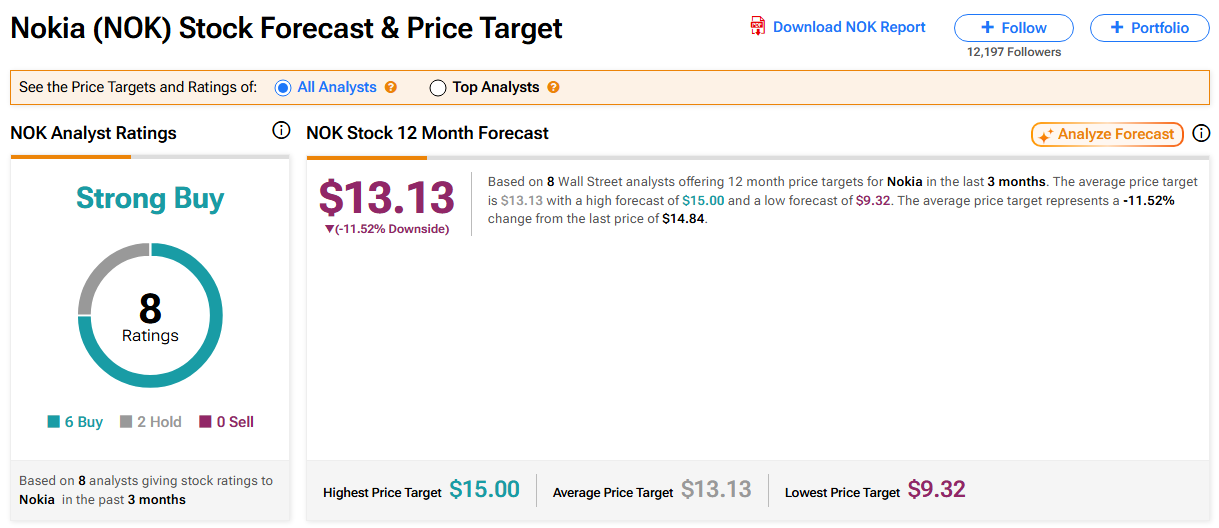
Task: Click the sparkle icon in Analyze Forecast
Action: (x=1046, y=135)
